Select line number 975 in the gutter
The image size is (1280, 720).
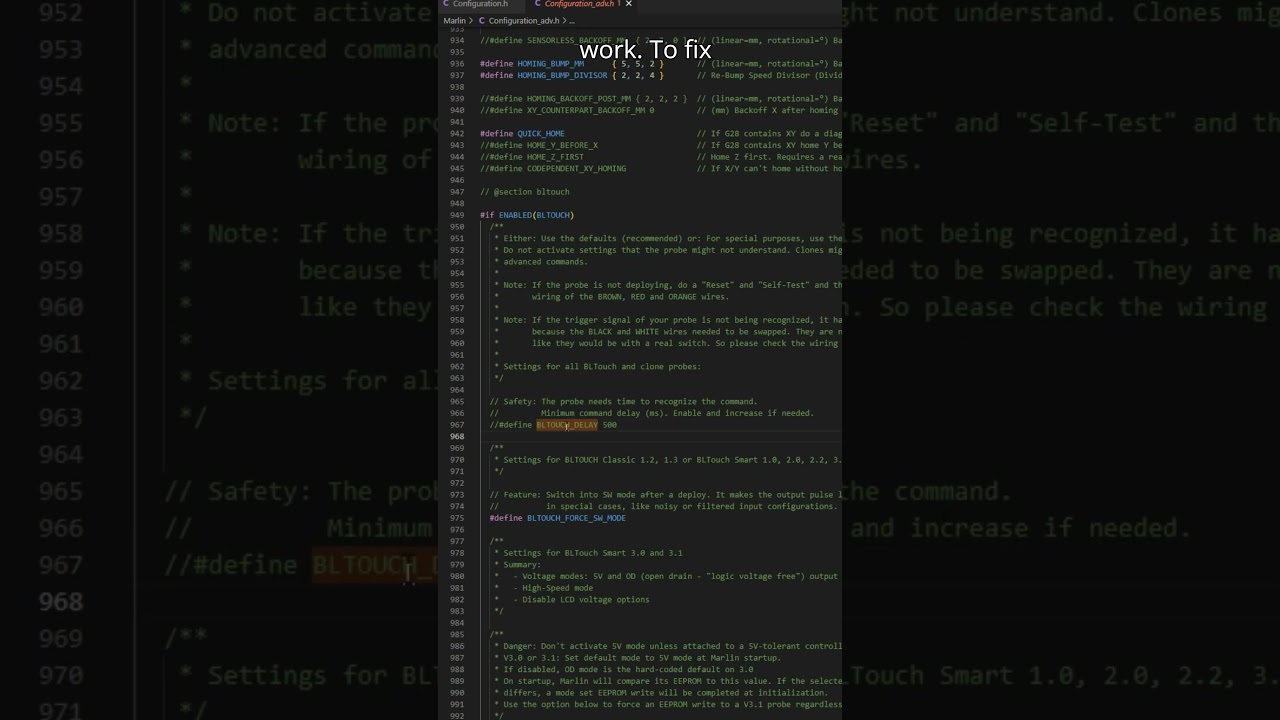[x=457, y=518]
